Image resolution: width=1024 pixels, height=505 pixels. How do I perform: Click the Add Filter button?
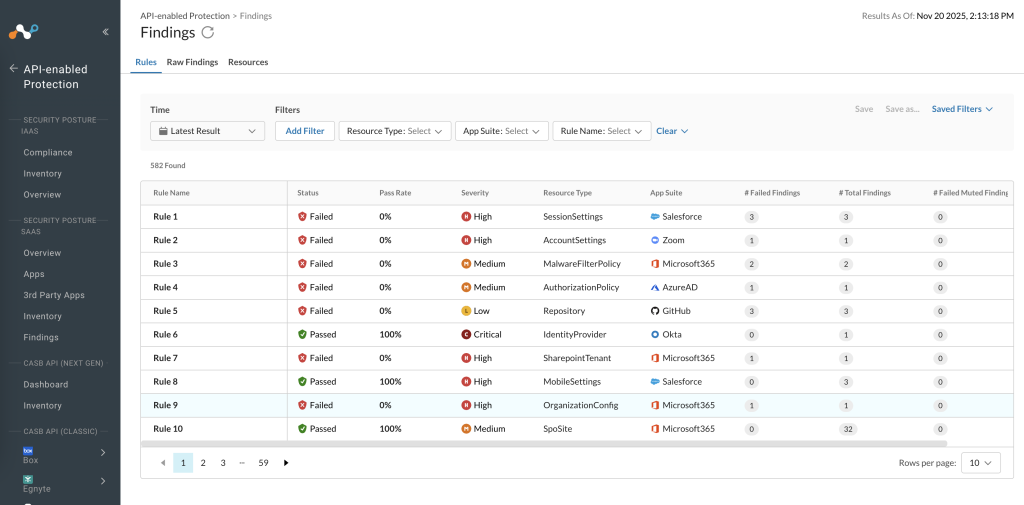point(305,131)
